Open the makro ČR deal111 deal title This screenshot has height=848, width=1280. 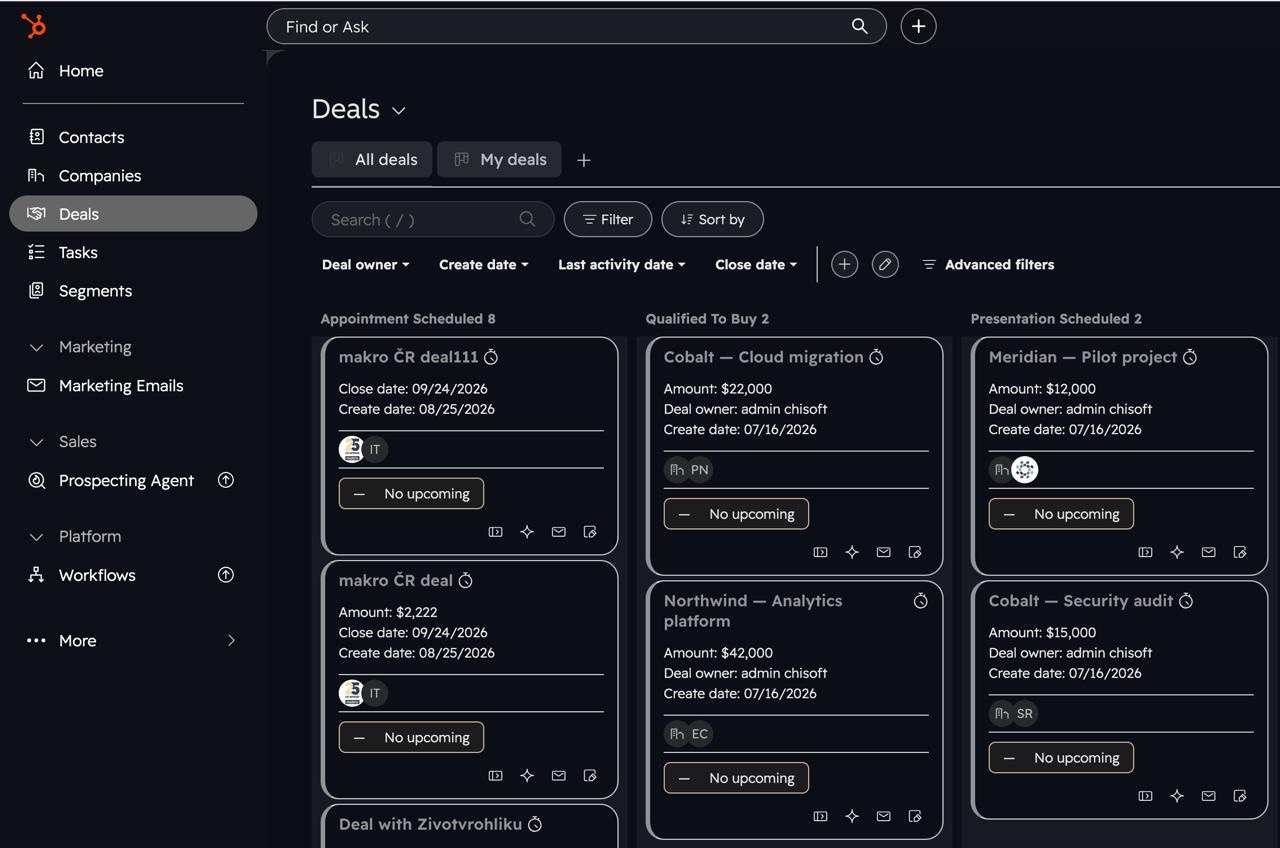(408, 357)
